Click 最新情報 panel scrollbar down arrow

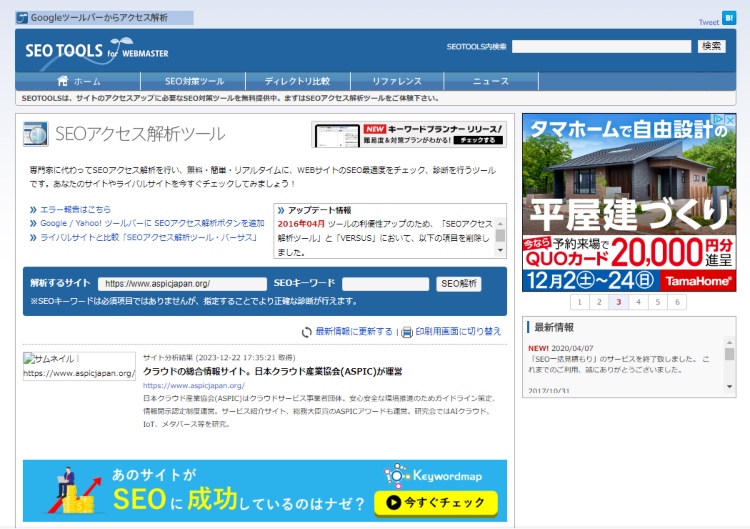[x=729, y=386]
